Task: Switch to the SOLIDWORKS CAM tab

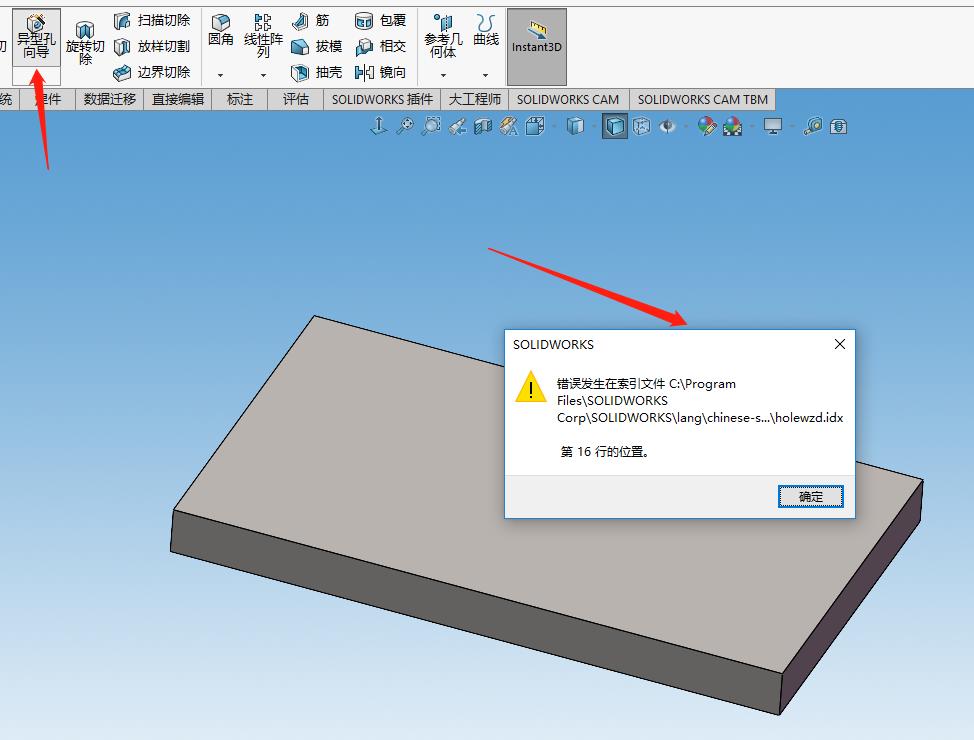Action: [x=568, y=99]
